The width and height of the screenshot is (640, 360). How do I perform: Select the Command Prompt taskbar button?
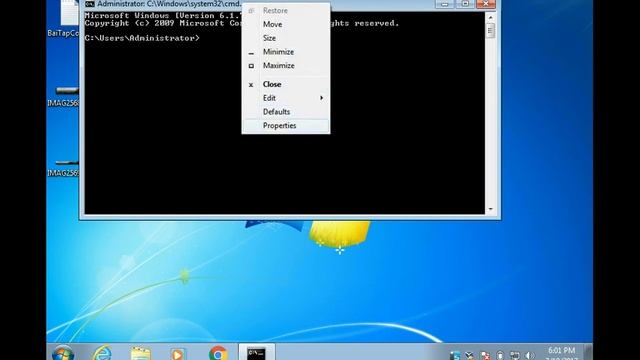256,353
